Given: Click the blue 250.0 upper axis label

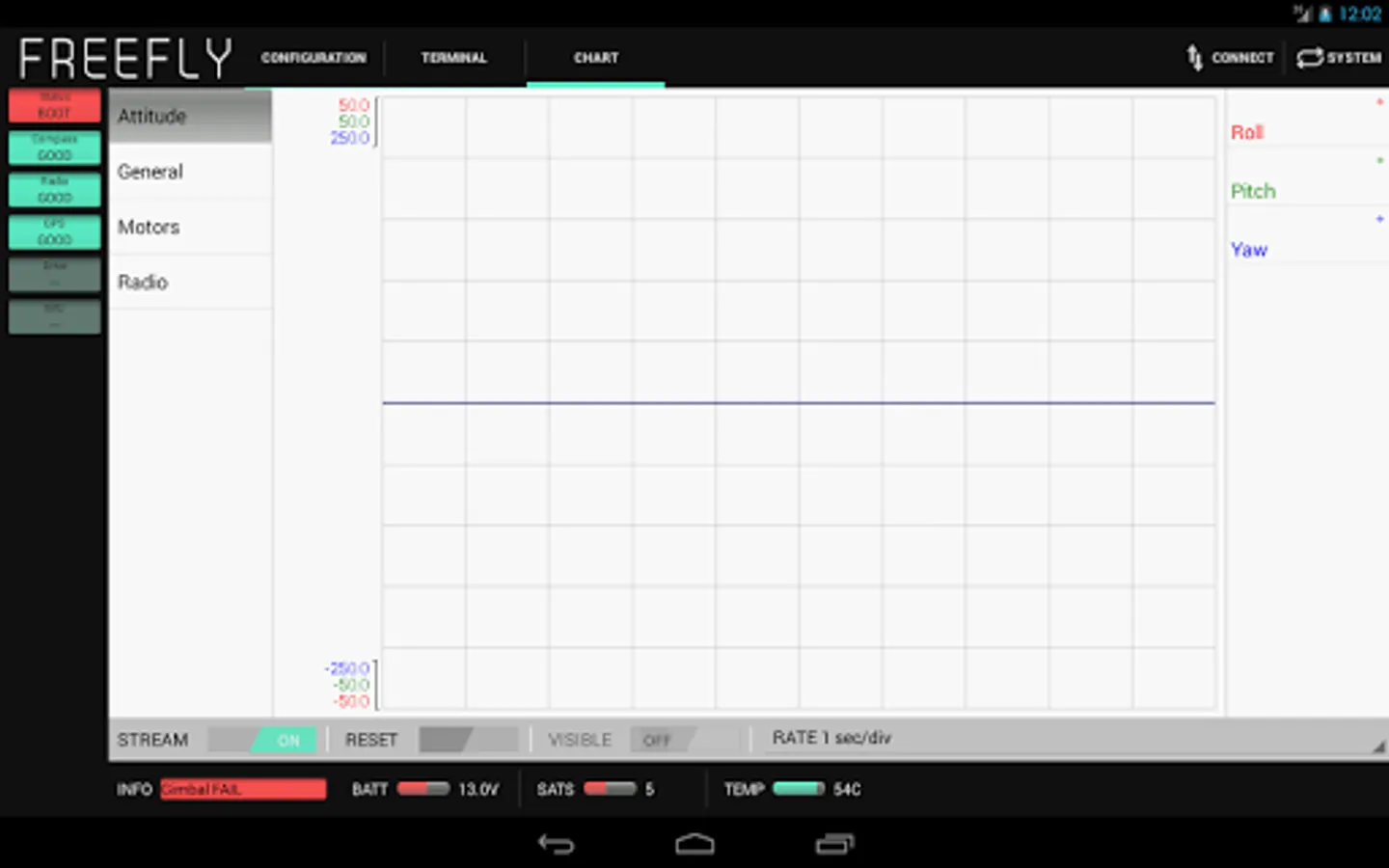Looking at the screenshot, I should [349, 138].
